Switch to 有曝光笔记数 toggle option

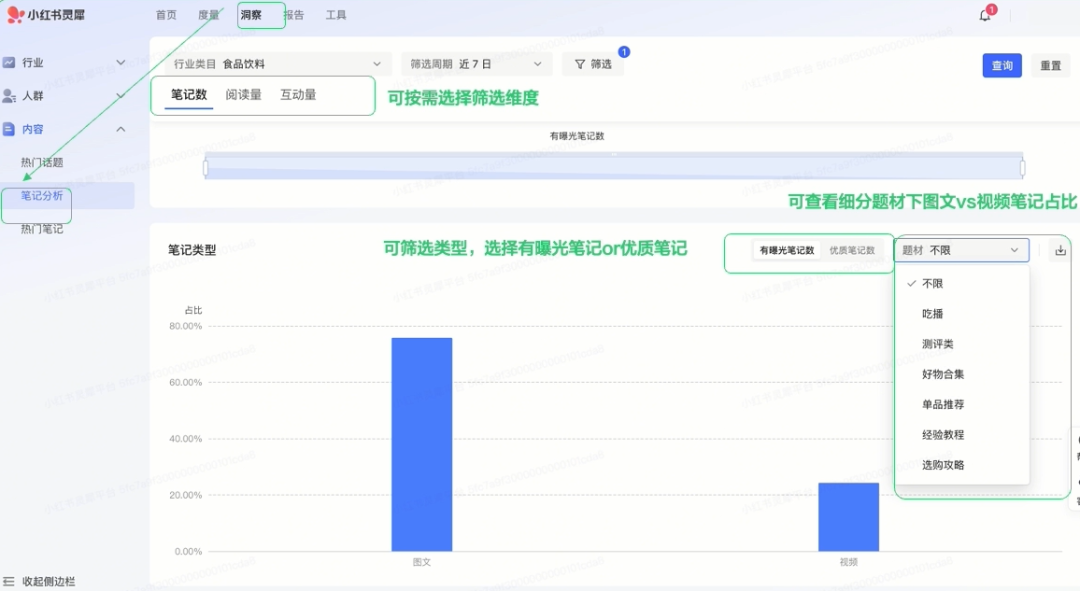(786, 251)
